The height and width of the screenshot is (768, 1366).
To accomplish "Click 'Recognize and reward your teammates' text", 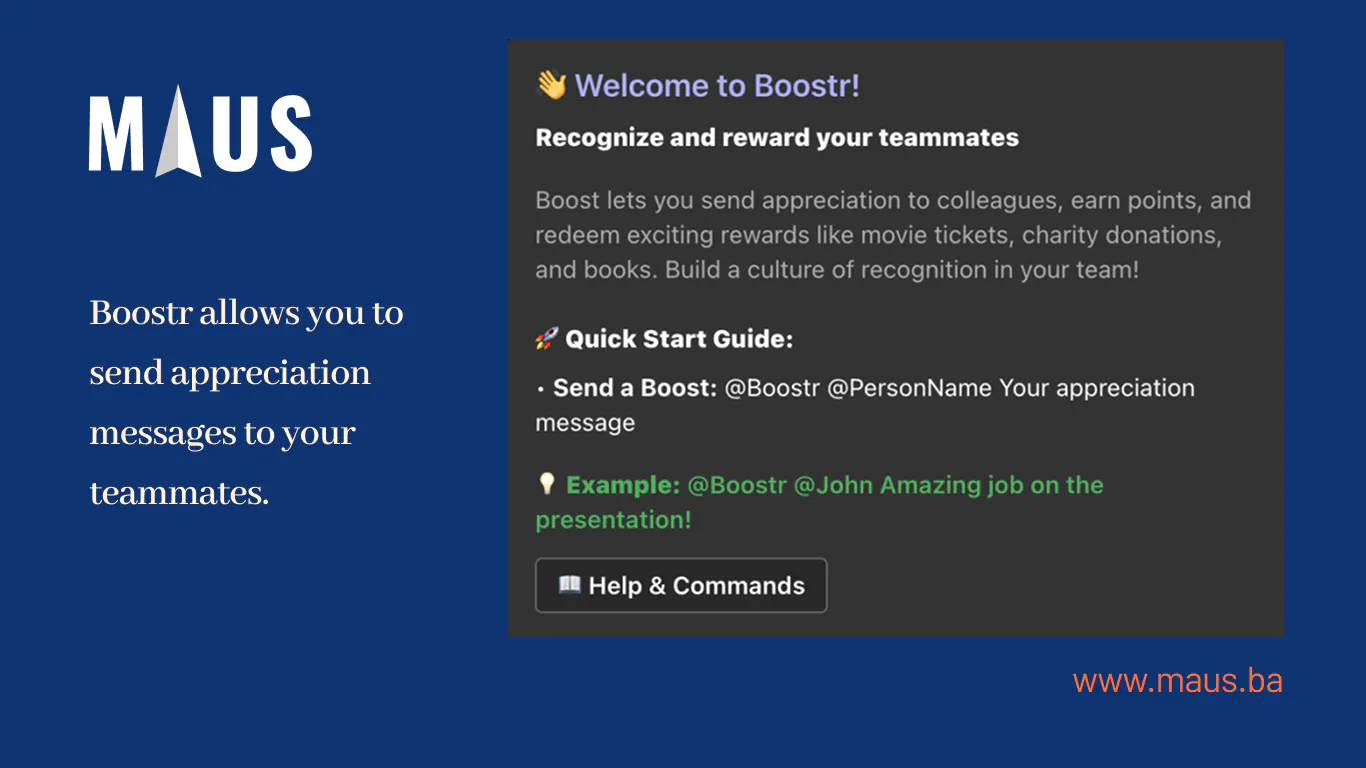I will tap(777, 138).
